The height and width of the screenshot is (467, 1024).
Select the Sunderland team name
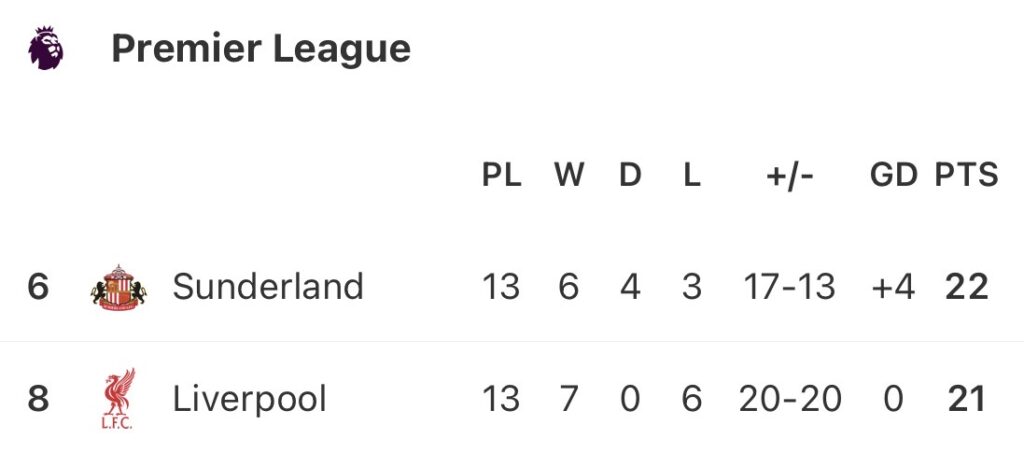coord(268,287)
